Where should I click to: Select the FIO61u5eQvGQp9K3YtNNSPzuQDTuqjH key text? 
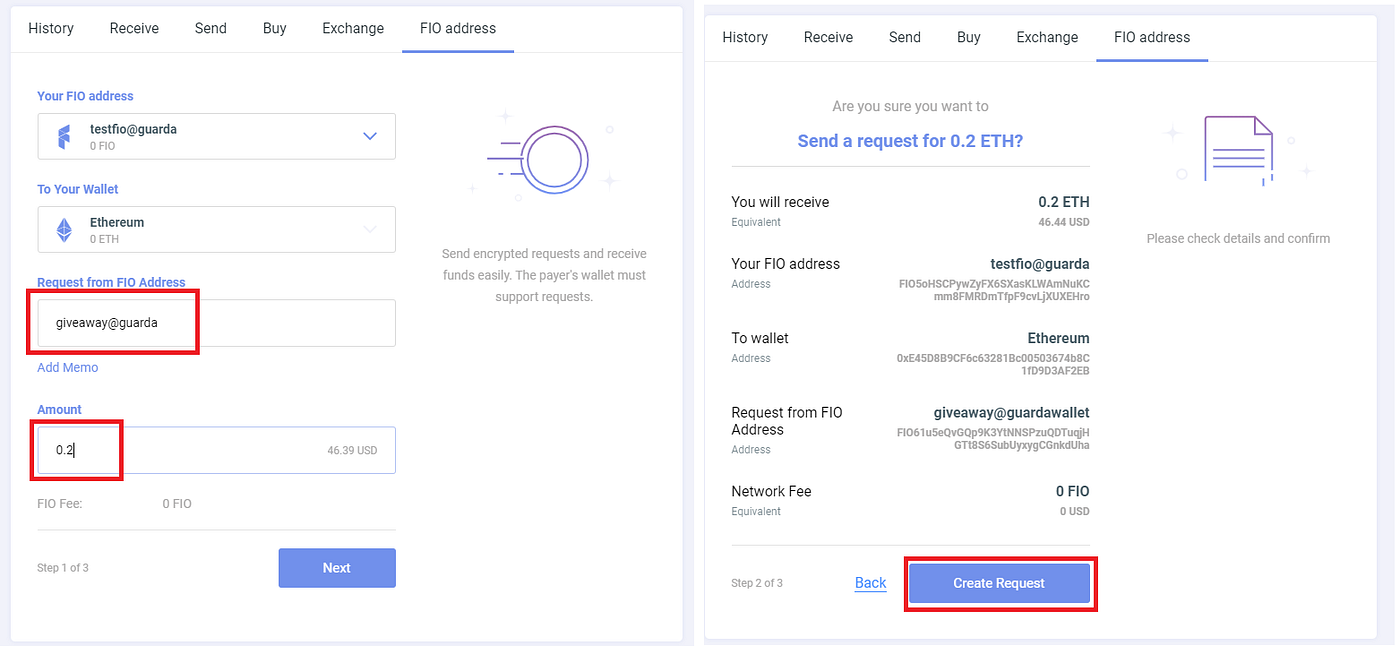(x=994, y=432)
